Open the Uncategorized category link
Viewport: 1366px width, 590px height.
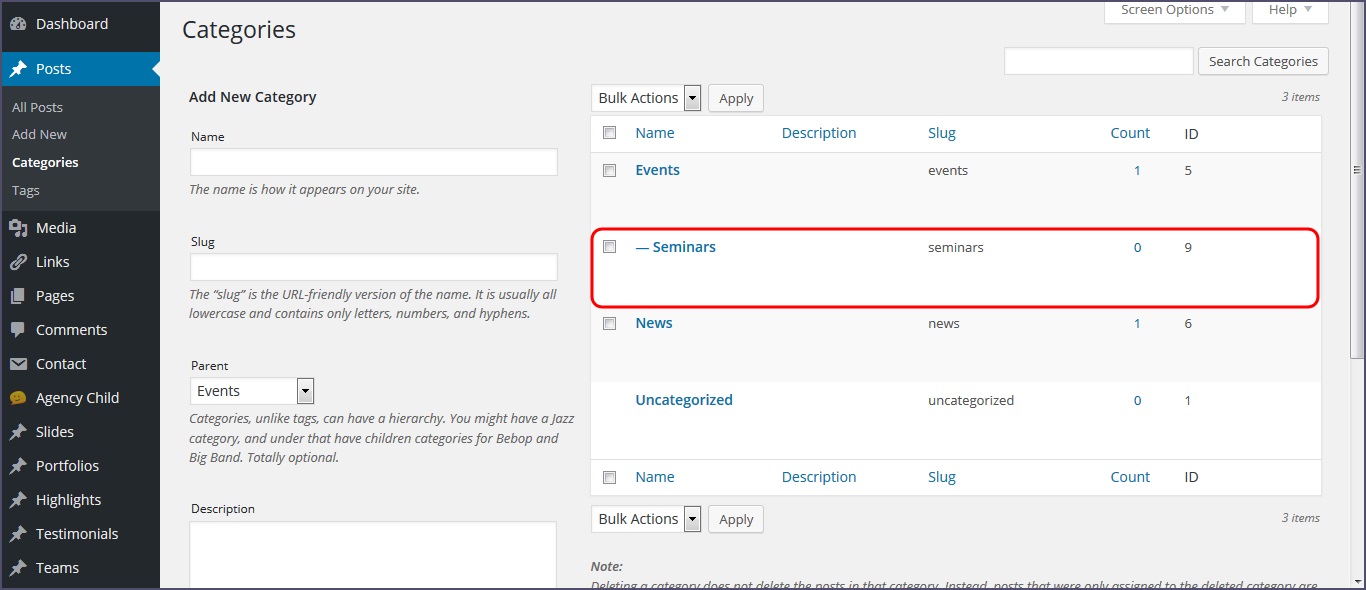684,400
